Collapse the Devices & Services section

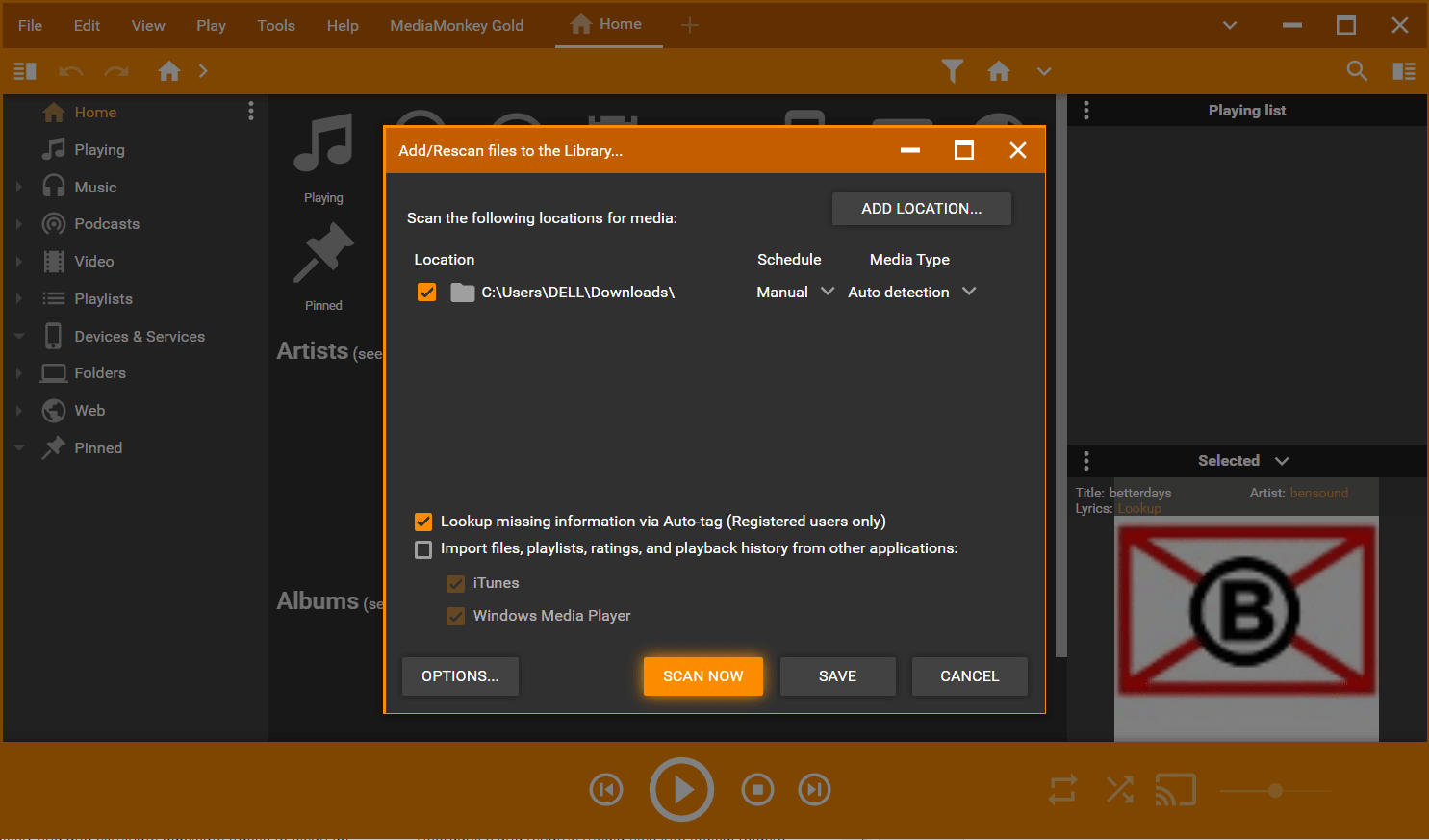(19, 335)
